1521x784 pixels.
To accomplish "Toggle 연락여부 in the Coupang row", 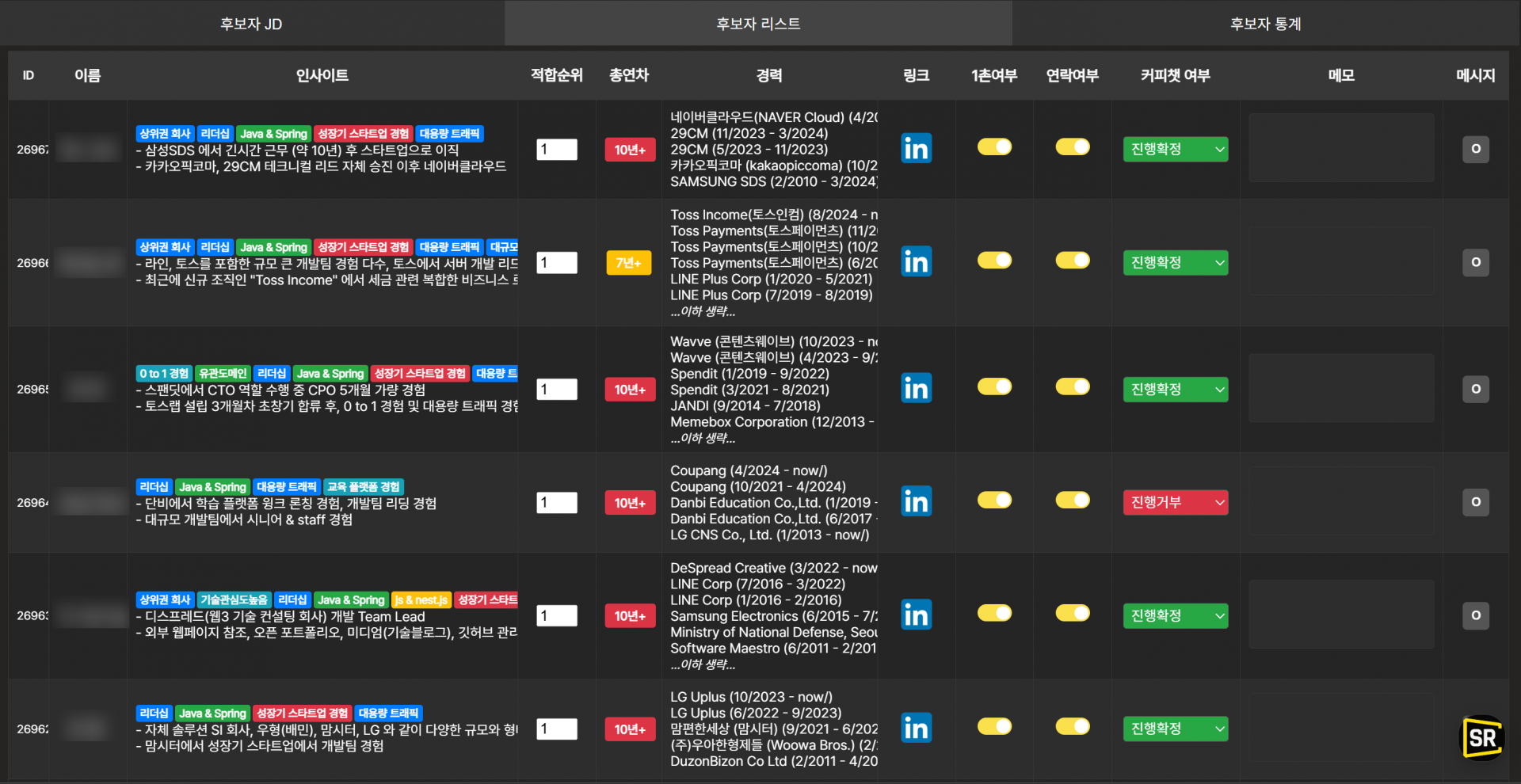I will coord(1073,500).
